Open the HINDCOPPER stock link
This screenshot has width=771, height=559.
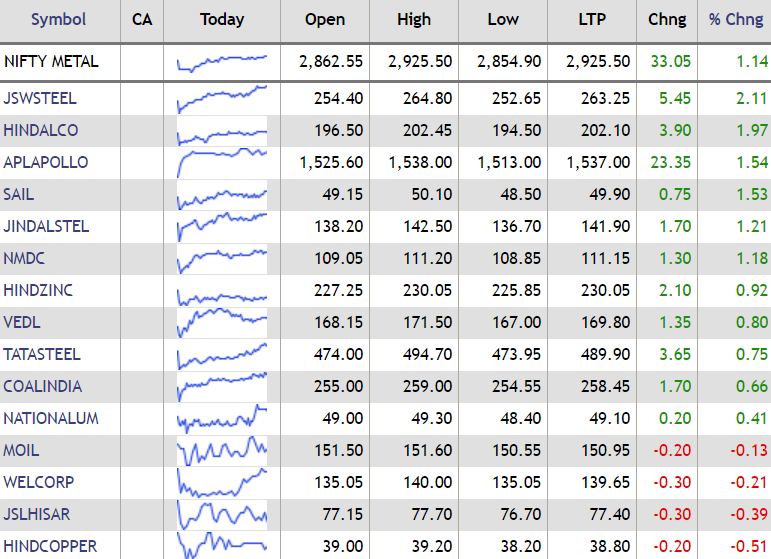point(50,546)
